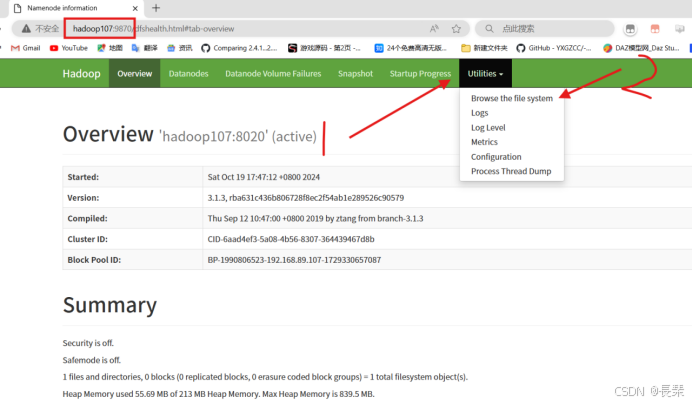Click the Started timestamp value

[x=263, y=177]
